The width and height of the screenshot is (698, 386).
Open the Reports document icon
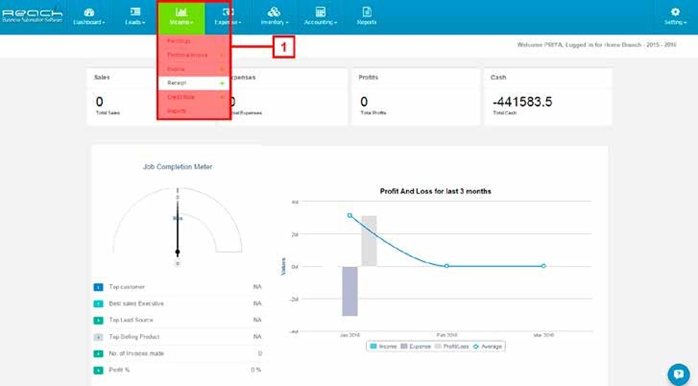point(366,12)
